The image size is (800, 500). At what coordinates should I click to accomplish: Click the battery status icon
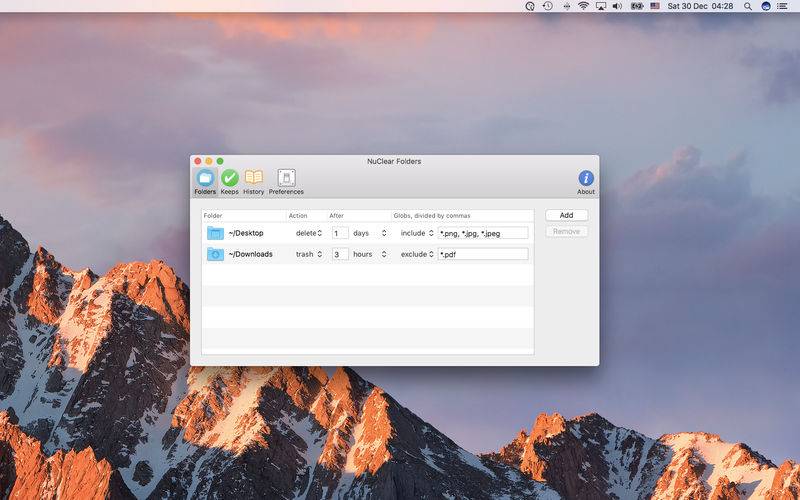[637, 6]
